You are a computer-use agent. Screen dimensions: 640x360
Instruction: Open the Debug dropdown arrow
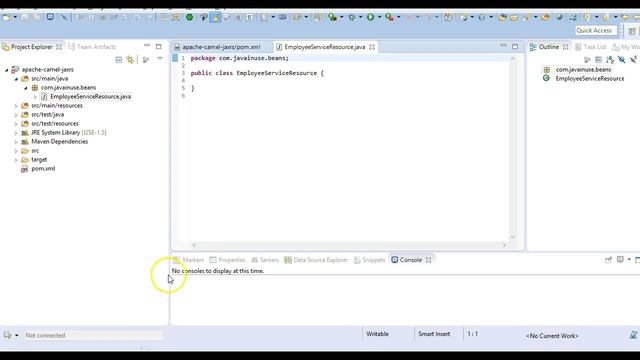360,18
